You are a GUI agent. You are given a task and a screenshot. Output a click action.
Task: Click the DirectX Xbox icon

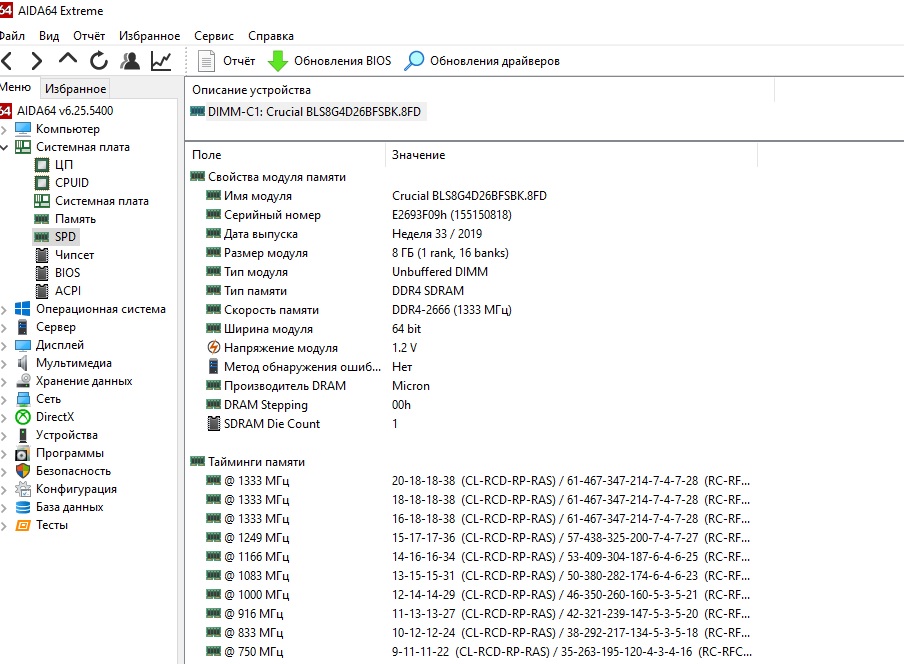click(x=22, y=417)
